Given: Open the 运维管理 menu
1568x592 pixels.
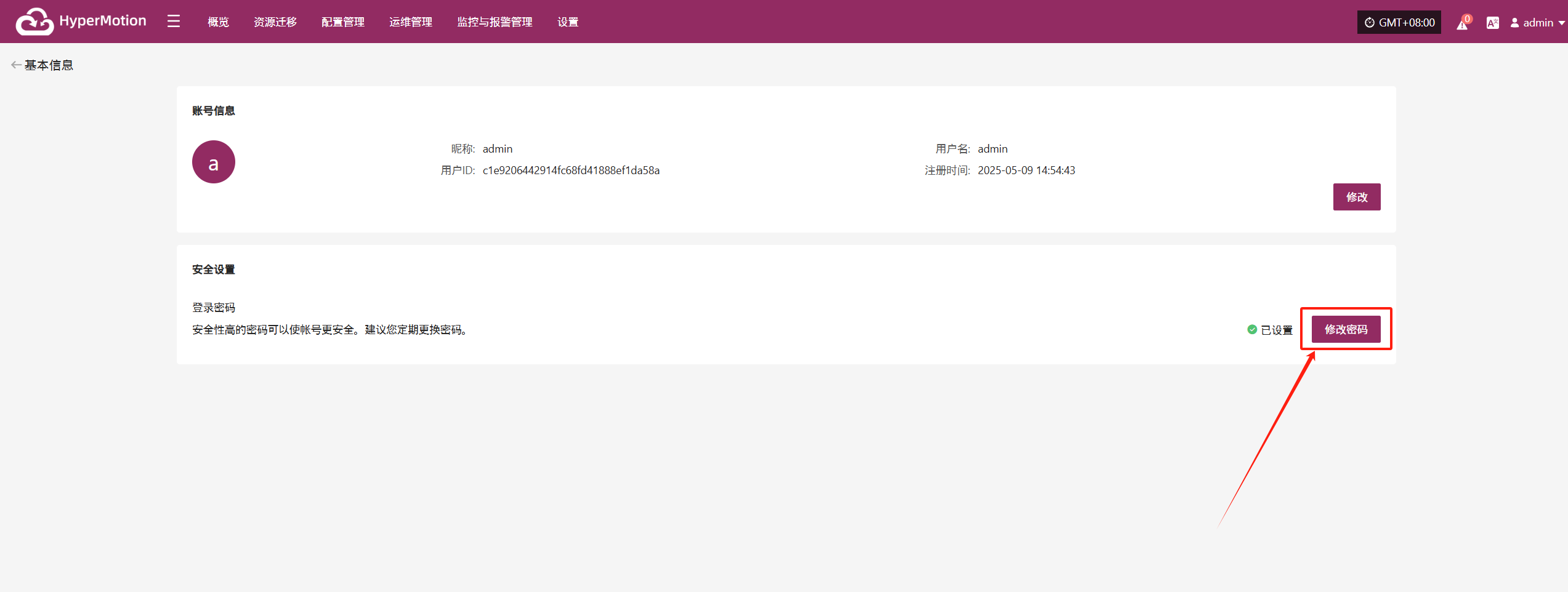Looking at the screenshot, I should [411, 22].
